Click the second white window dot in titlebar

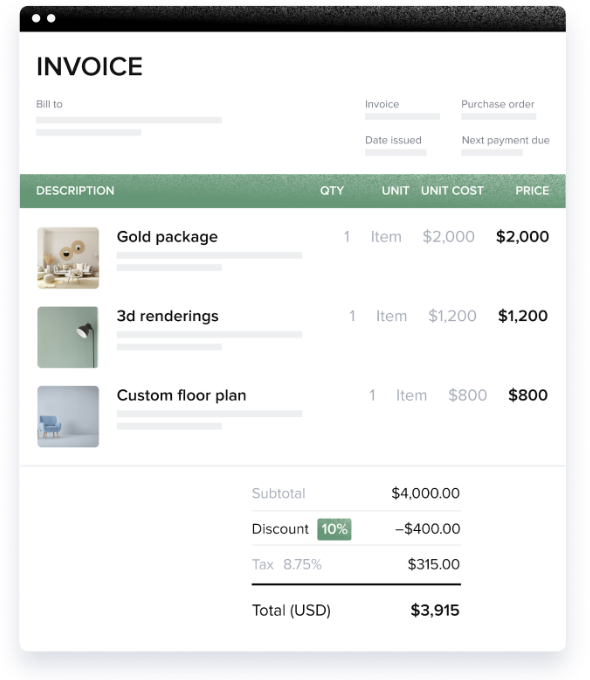point(51,18)
